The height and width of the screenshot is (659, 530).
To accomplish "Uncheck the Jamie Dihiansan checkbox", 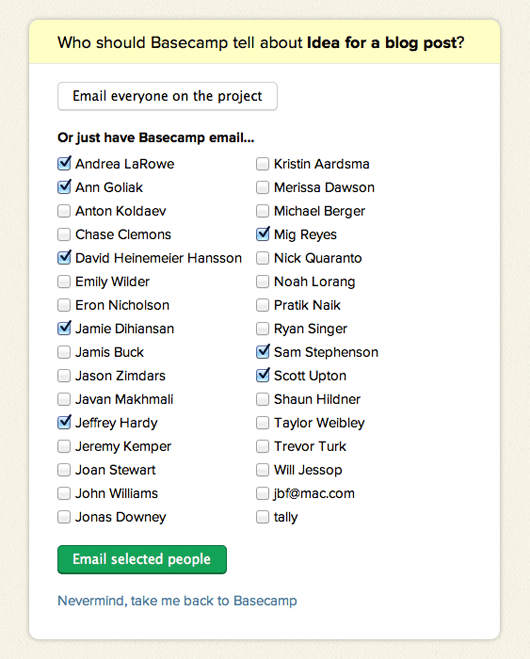I will tap(64, 329).
